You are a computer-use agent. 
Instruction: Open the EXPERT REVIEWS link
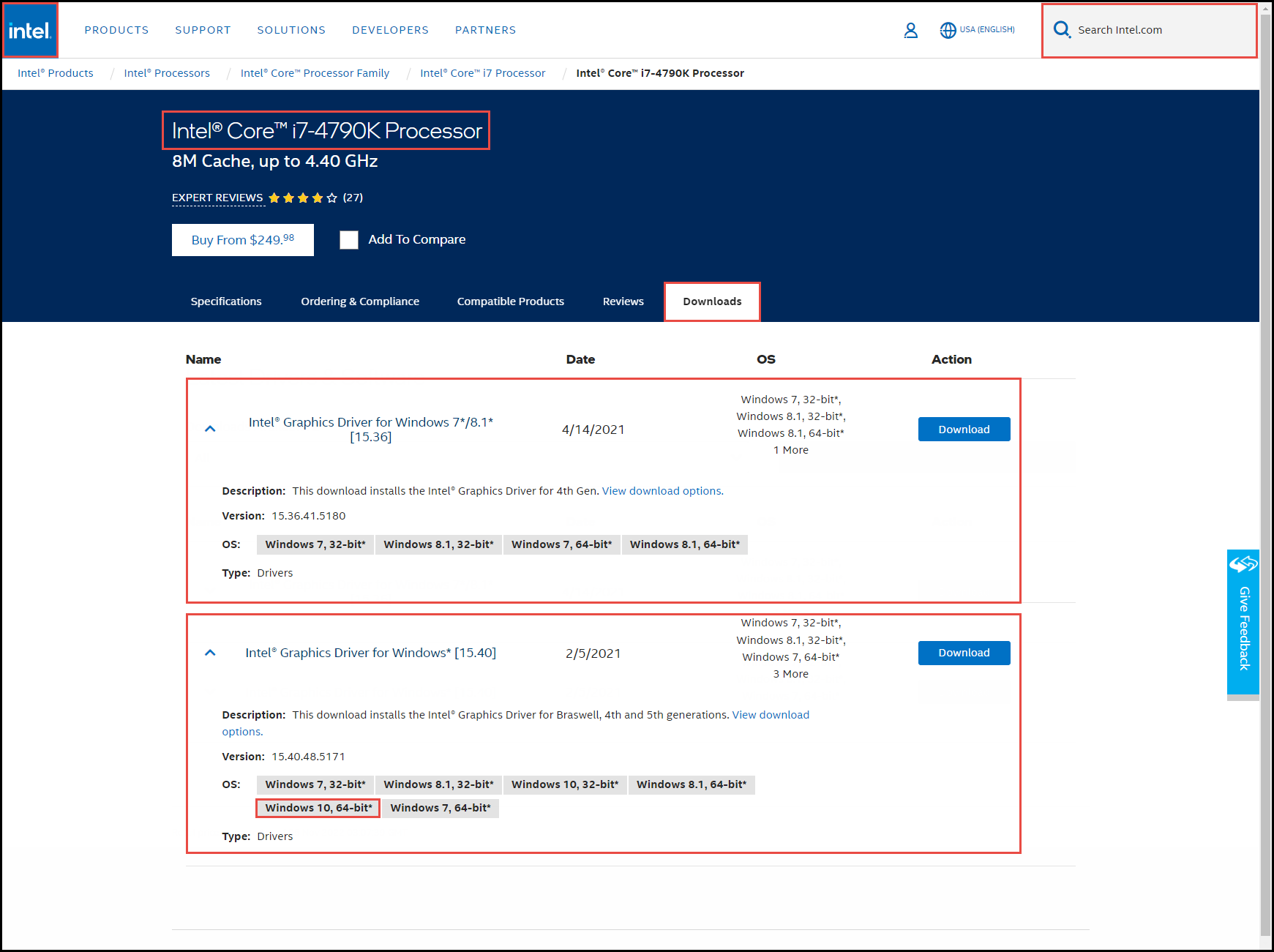click(217, 198)
